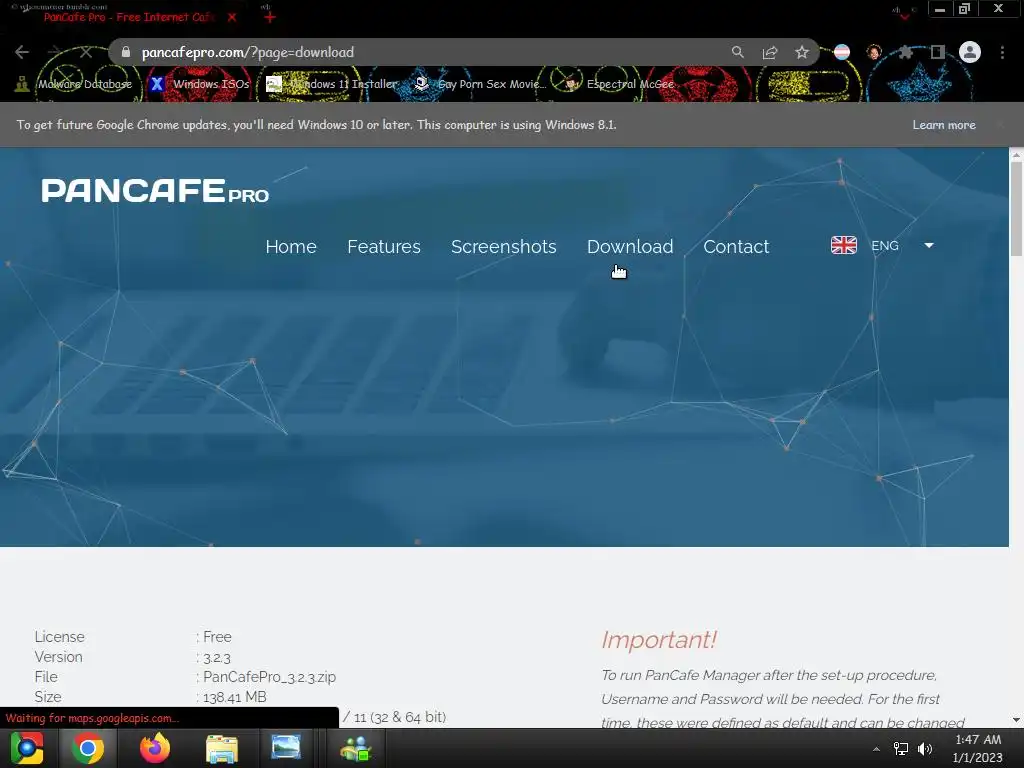
Task: Open the Screenshots menu item
Action: [504, 246]
